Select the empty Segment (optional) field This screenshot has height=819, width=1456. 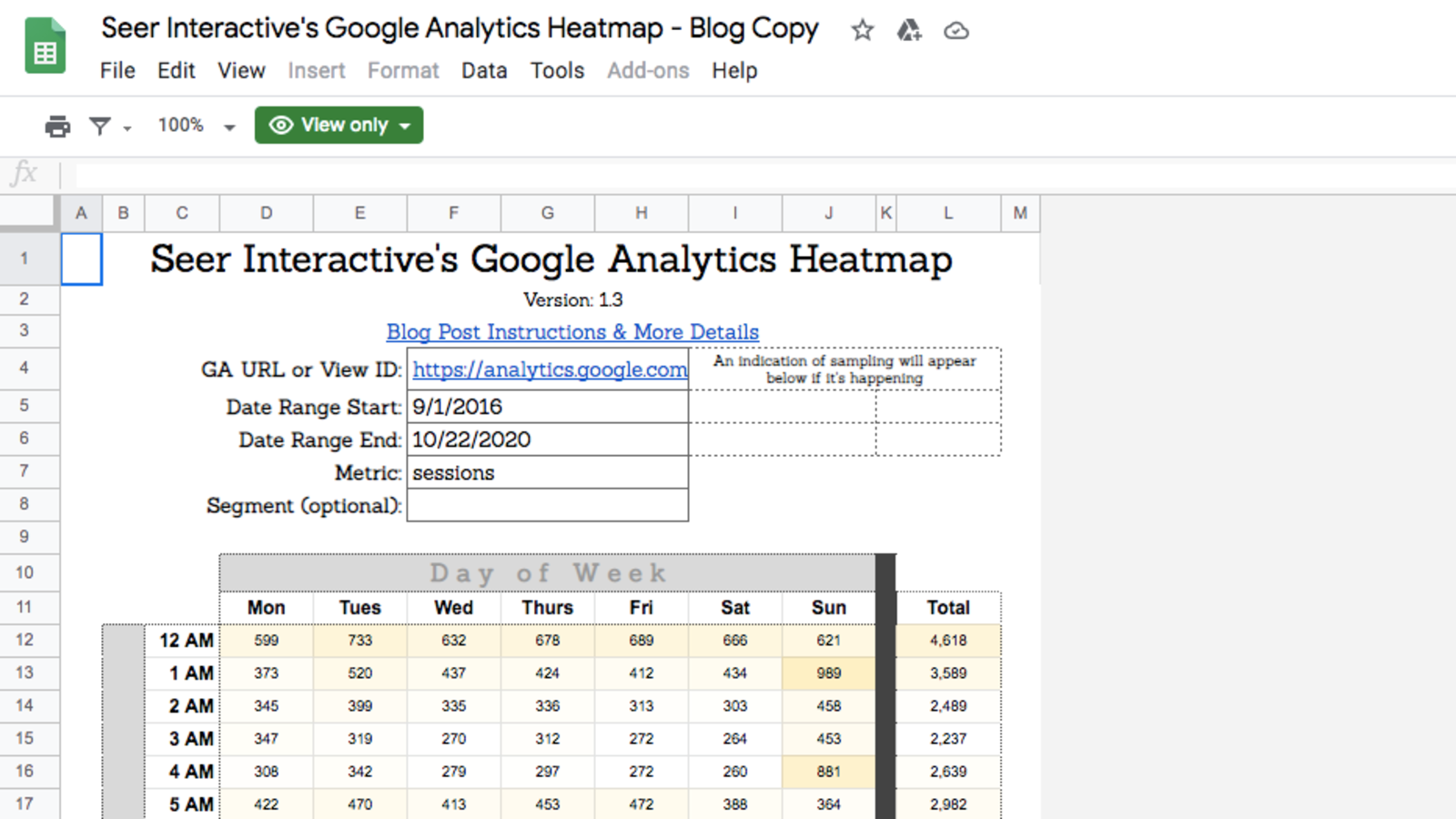pos(547,506)
